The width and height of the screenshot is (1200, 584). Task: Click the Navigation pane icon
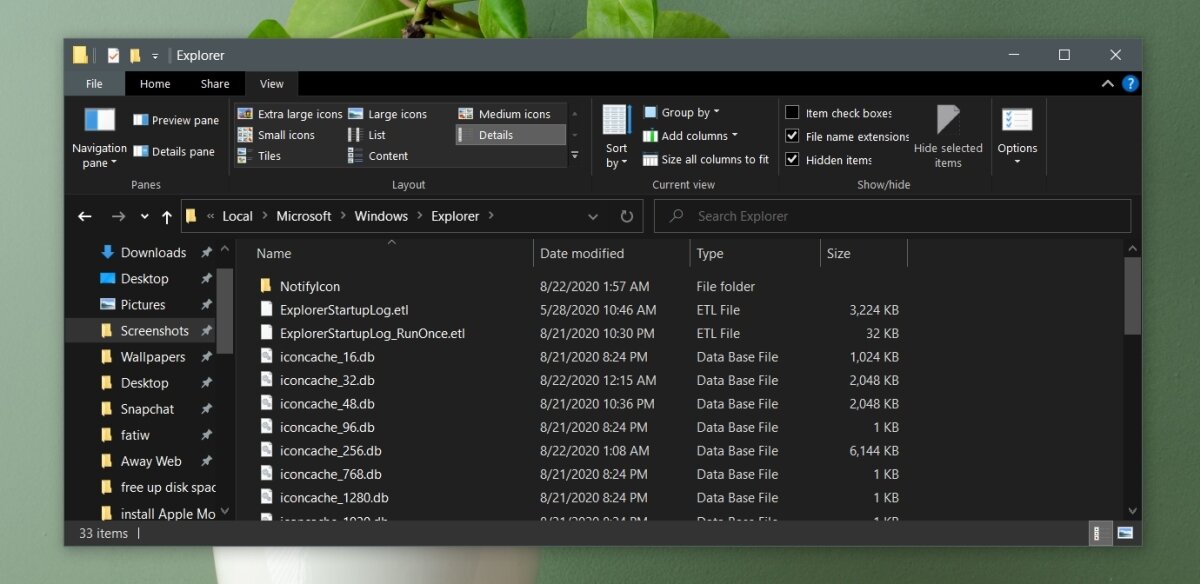(x=99, y=121)
